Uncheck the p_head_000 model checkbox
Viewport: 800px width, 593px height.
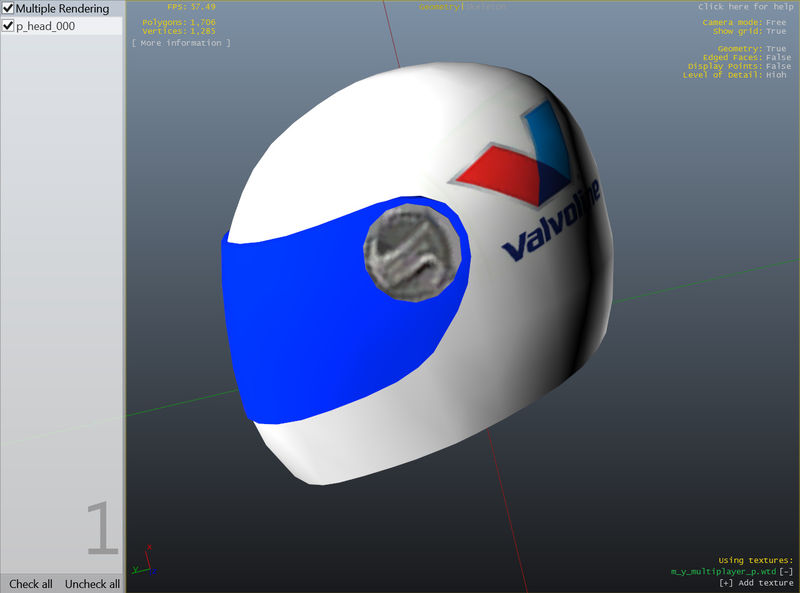coord(8,26)
